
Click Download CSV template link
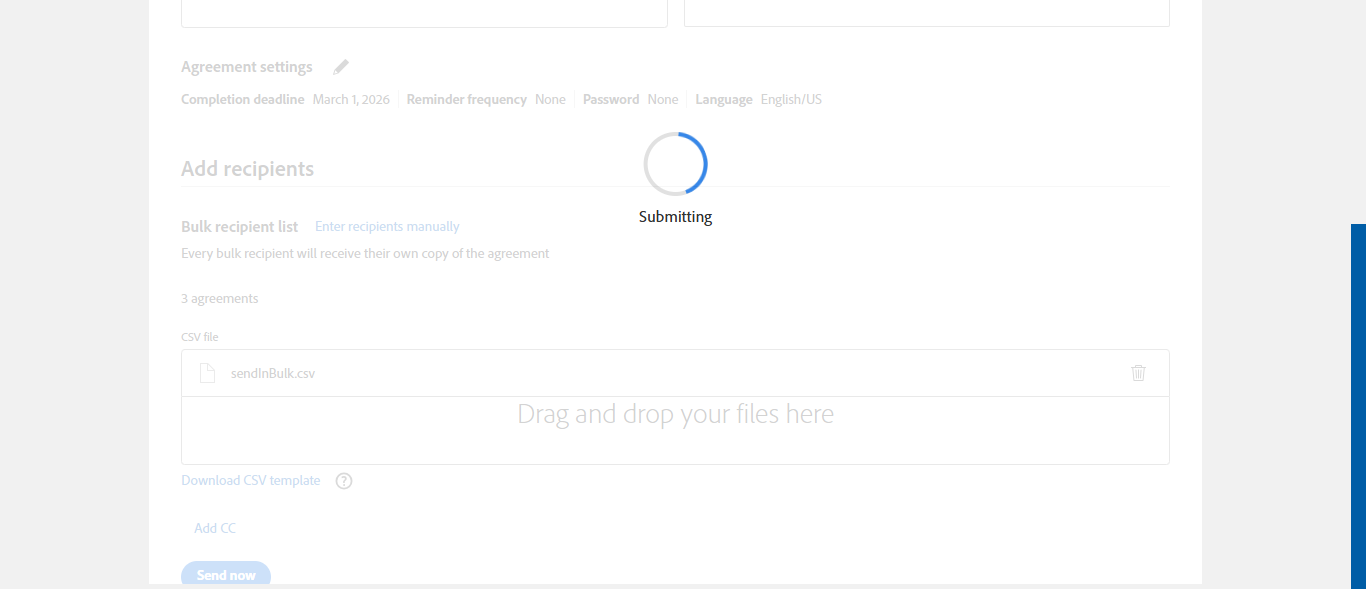(x=251, y=481)
